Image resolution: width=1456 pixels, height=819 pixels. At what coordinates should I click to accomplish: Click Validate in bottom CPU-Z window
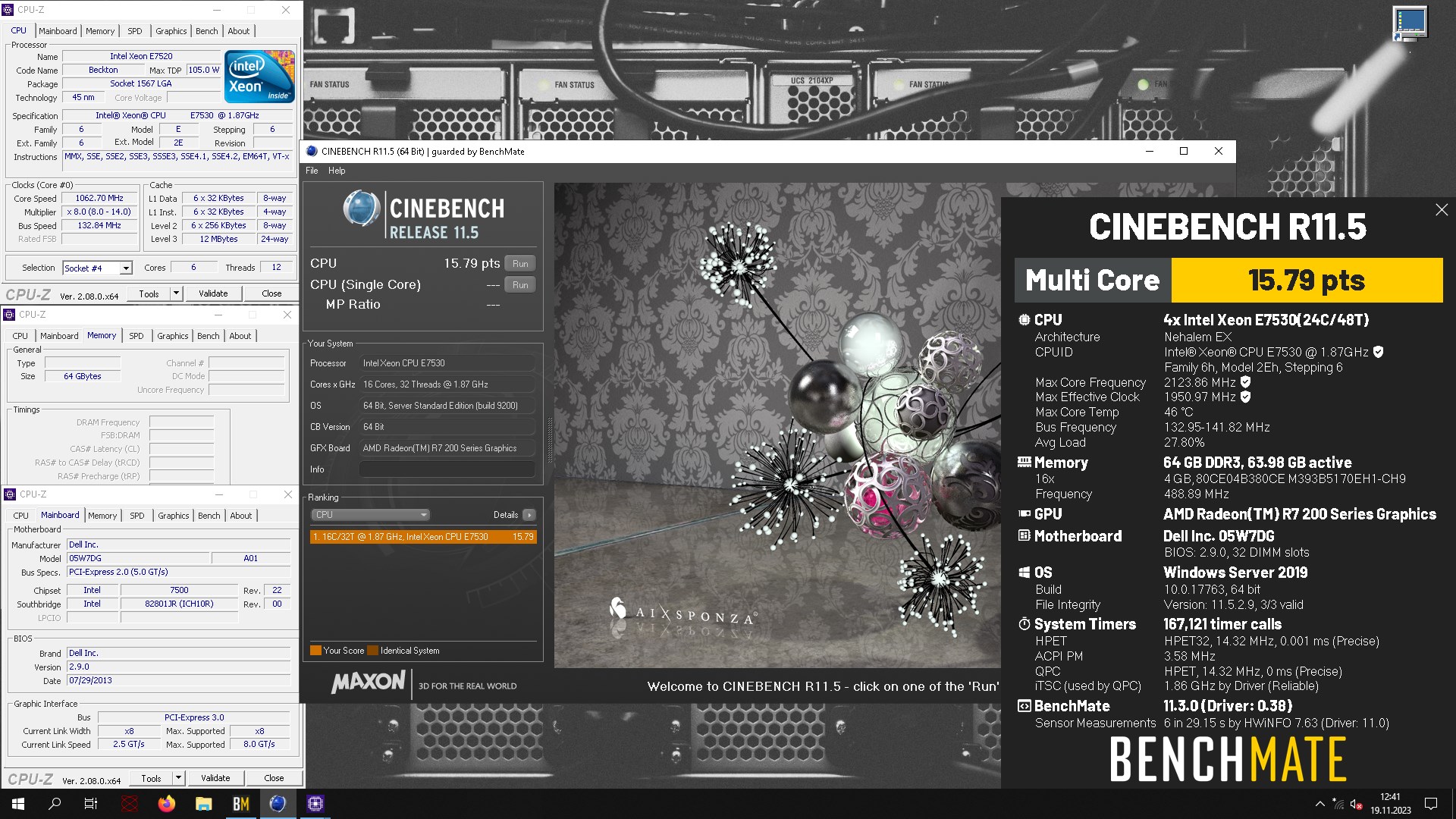[x=215, y=778]
